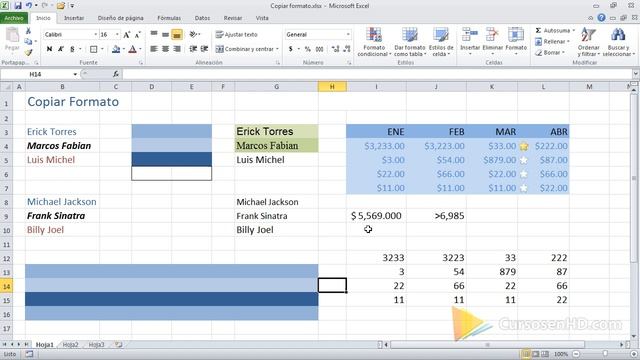Click the Undo arrow icon
The width and height of the screenshot is (640, 360).
point(29,6)
